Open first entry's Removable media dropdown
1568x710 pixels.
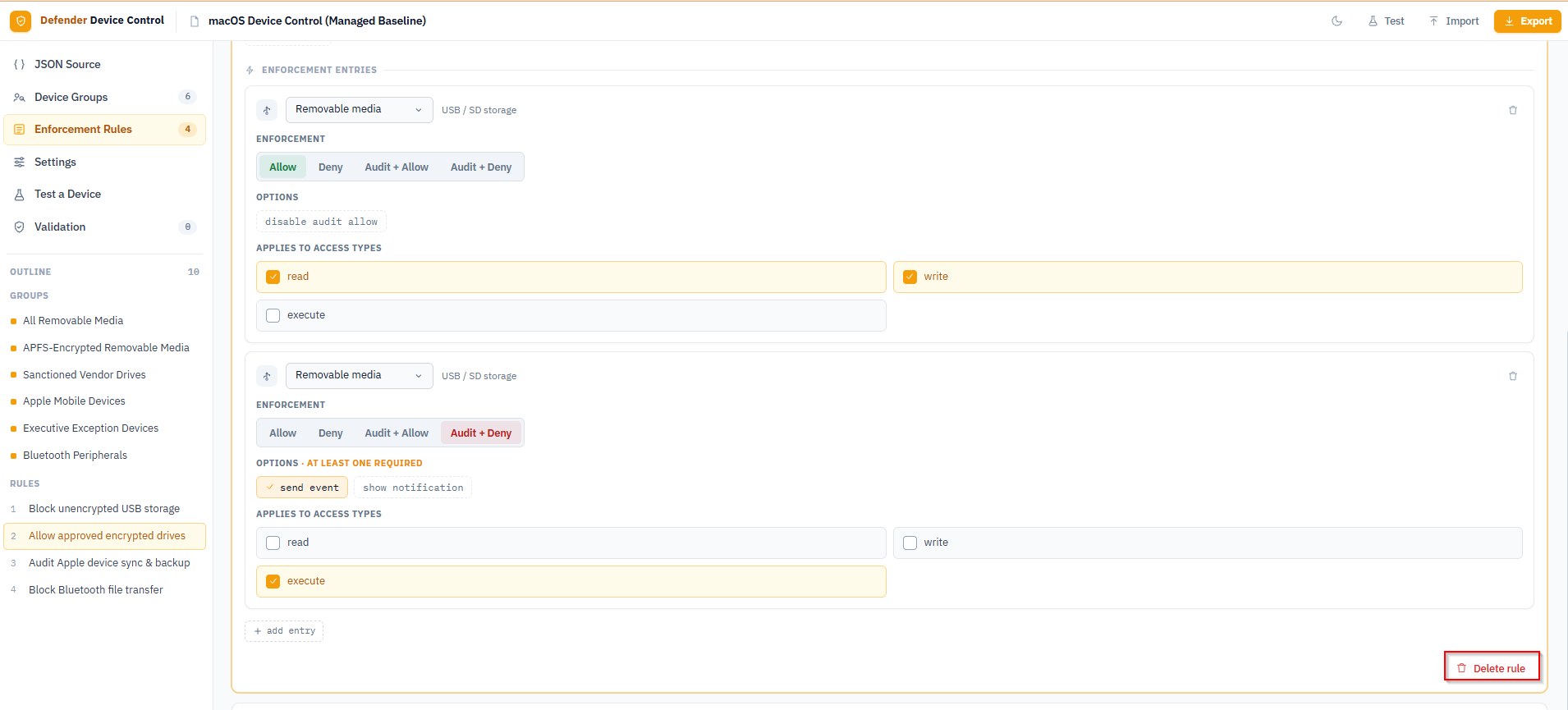click(x=359, y=110)
